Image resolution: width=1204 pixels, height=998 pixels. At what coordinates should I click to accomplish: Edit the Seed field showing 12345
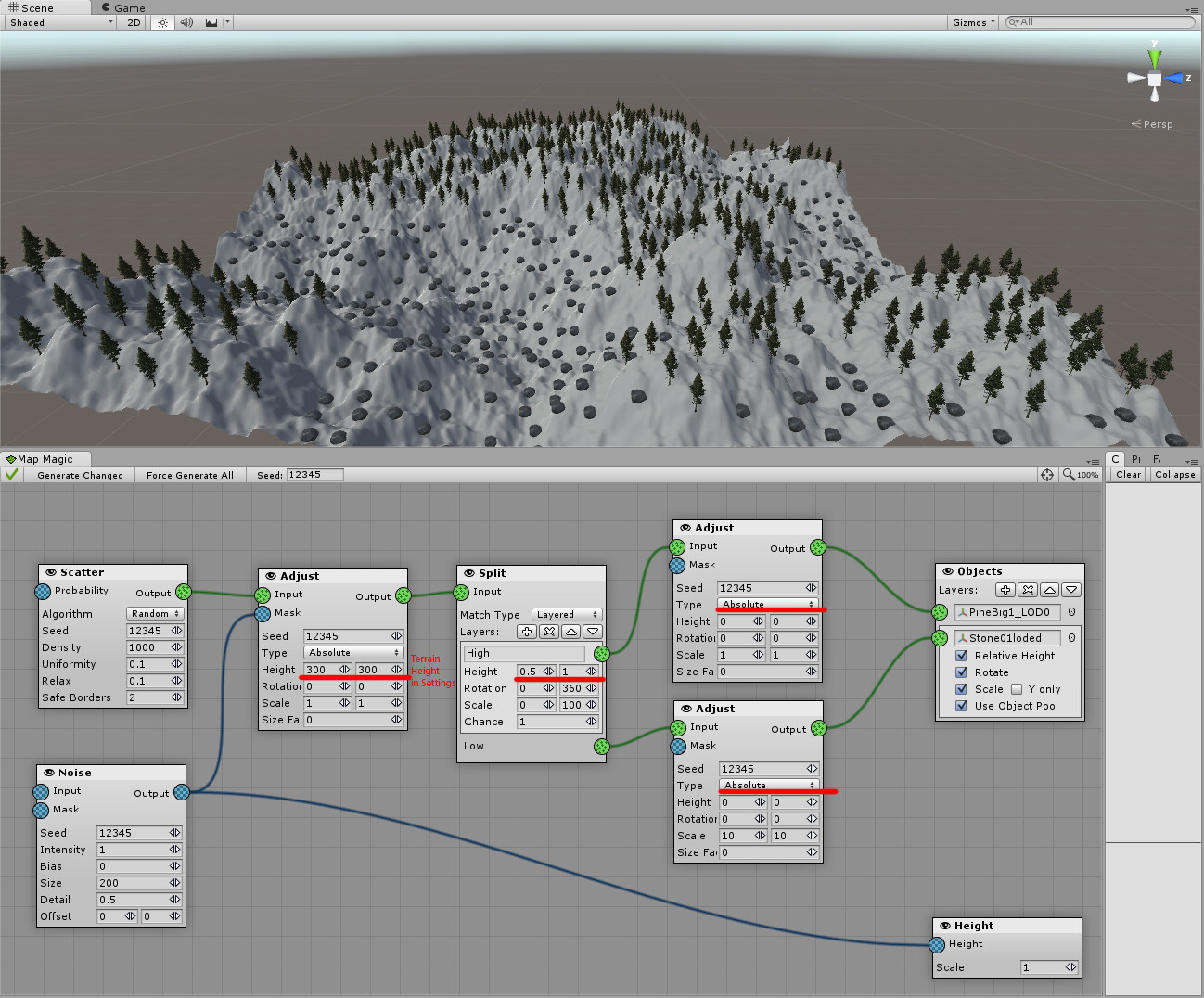tap(314, 474)
